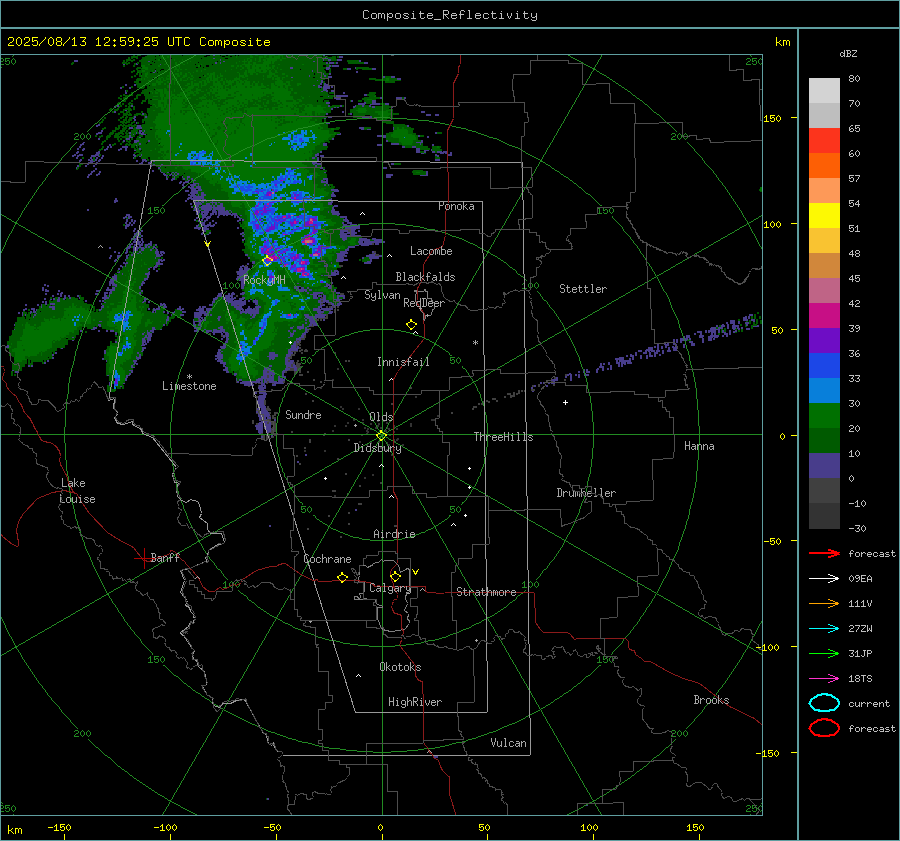Viewport: 900px width, 841px height.
Task: Click the red cross marker at Banff
Action: [x=143, y=558]
